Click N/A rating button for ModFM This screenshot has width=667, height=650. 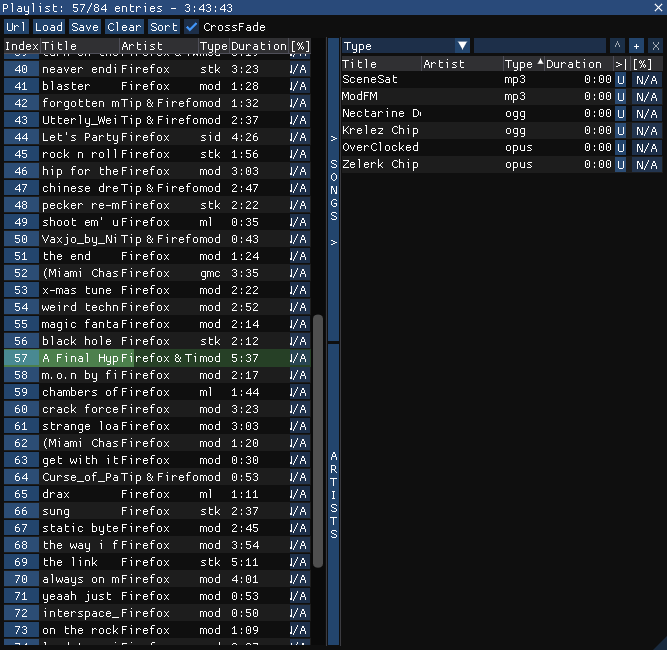click(x=647, y=97)
